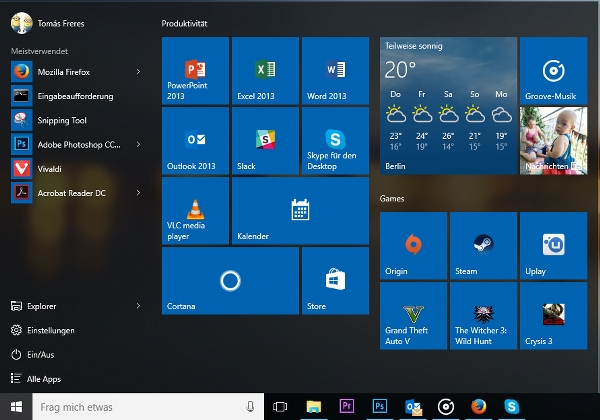
Task: Launch the Crysis 3 tile
Action: click(553, 316)
